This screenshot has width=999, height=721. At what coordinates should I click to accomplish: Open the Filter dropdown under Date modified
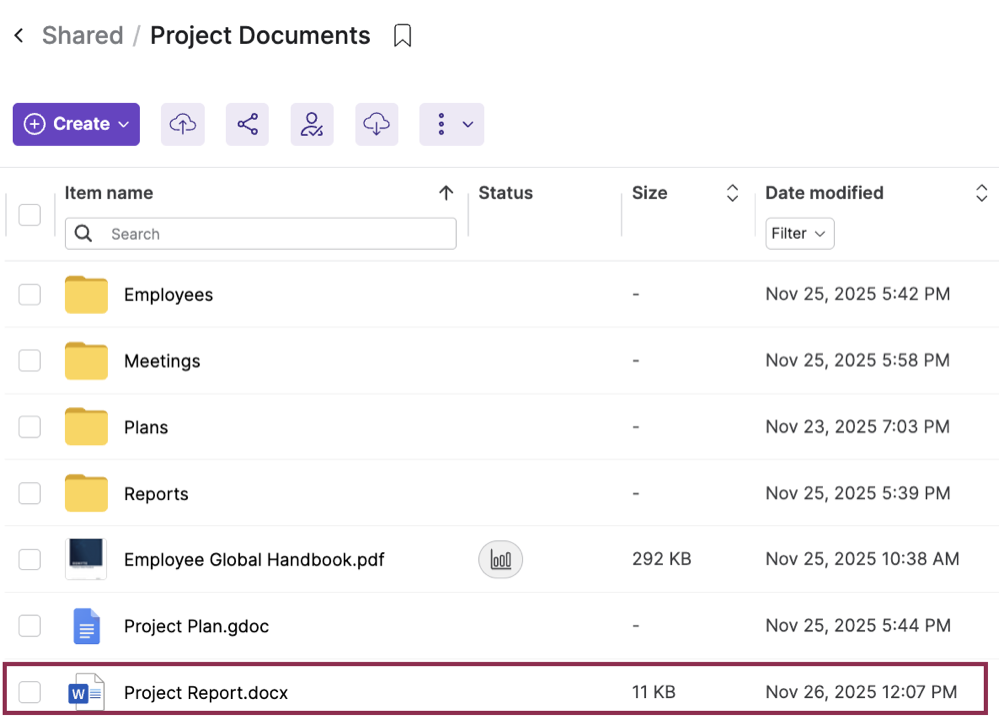click(x=799, y=233)
